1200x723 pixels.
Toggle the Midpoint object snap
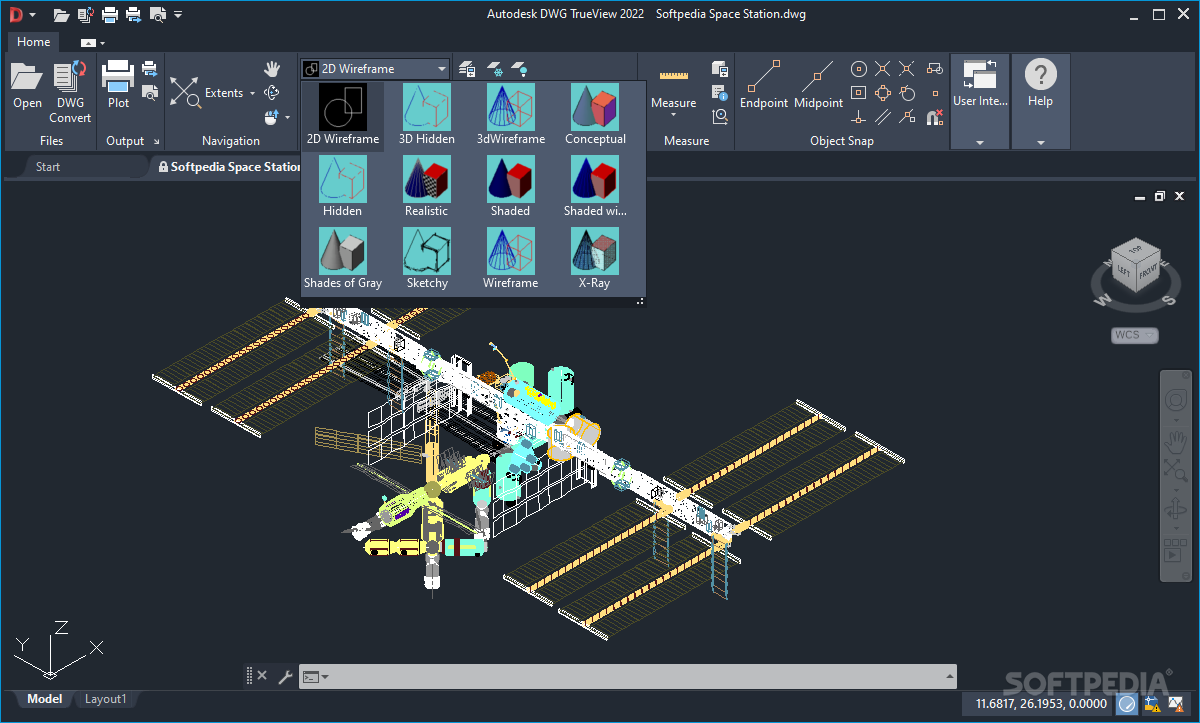[818, 85]
